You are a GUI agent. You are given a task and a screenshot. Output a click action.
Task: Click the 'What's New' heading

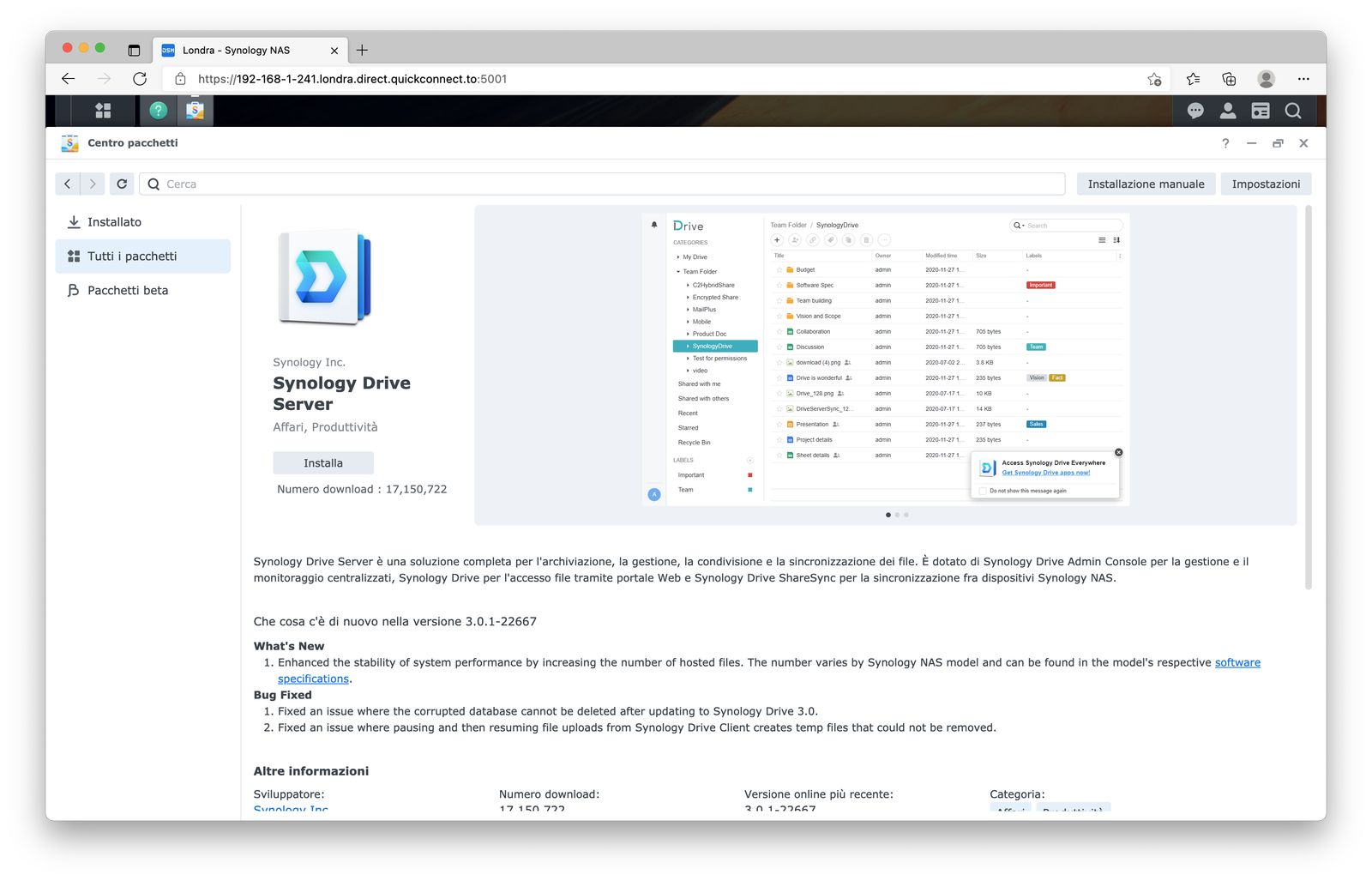pyautogui.click(x=289, y=647)
